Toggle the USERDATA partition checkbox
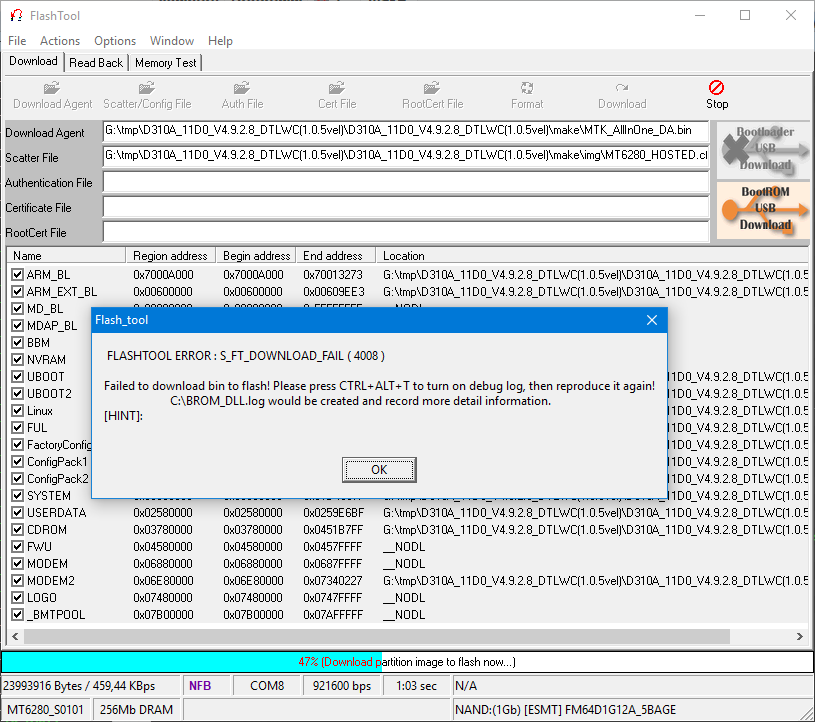Viewport: 815px width, 722px height. (x=17, y=512)
